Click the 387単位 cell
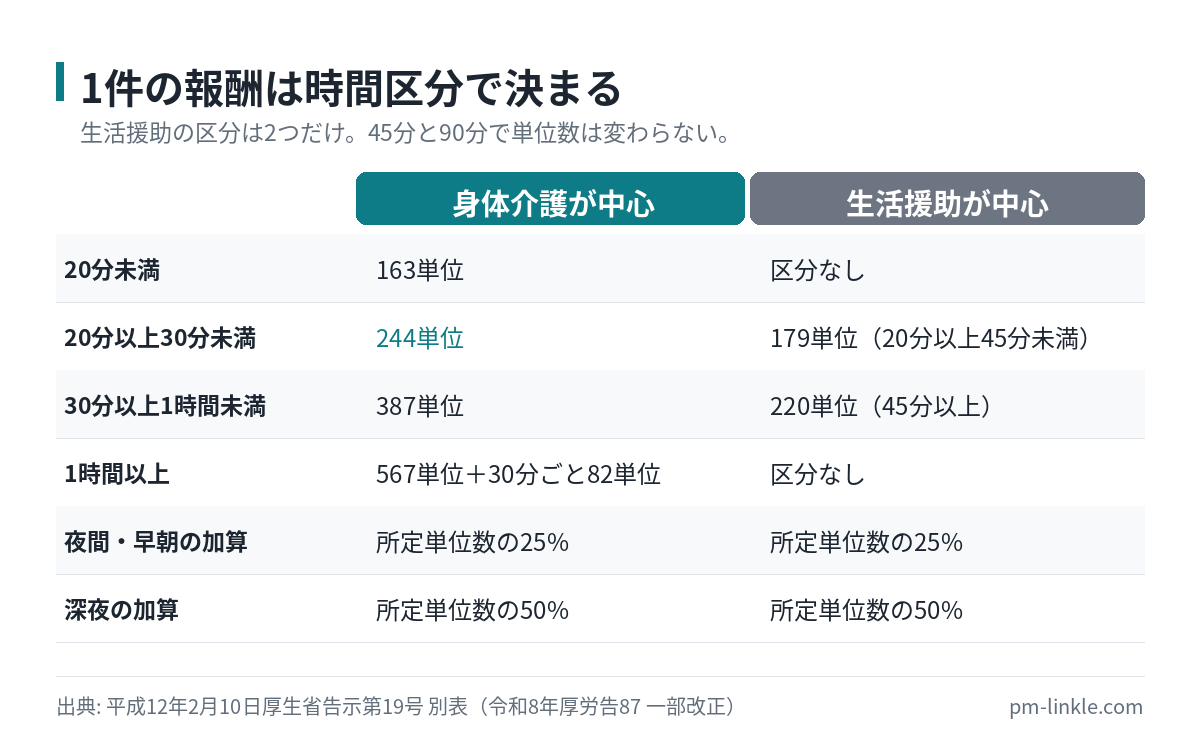This screenshot has height=738, width=1200. [x=420, y=406]
